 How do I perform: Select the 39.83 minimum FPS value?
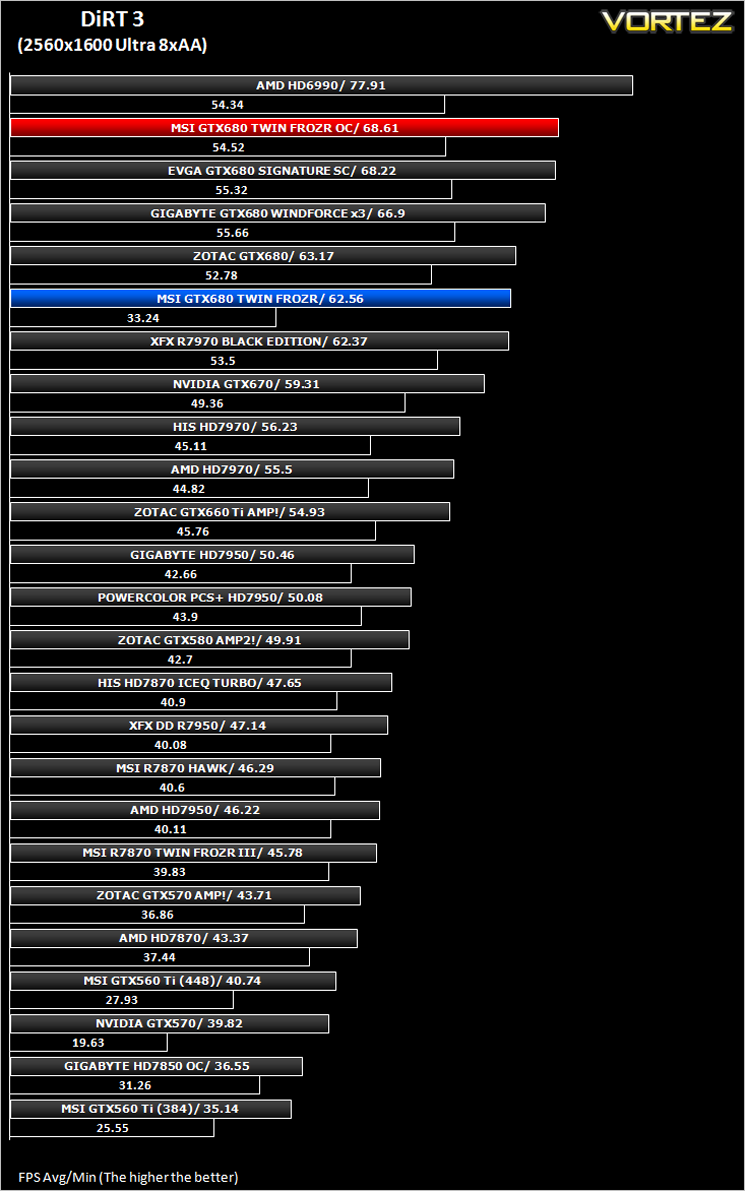click(x=169, y=872)
